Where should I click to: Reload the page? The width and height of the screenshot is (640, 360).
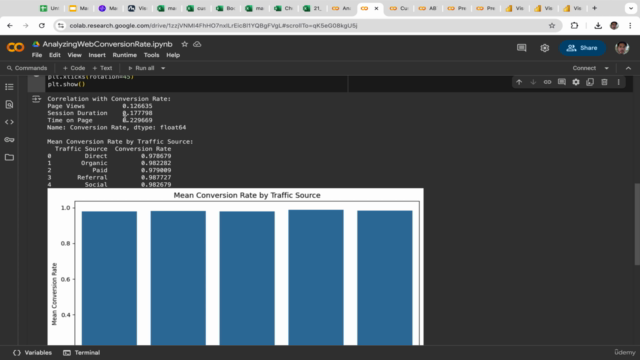[x=42, y=26]
